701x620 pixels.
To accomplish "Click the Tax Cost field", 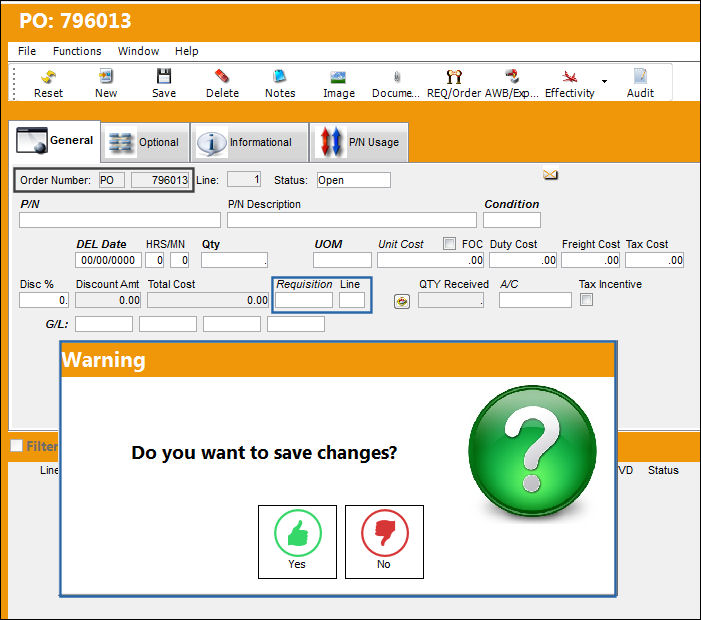I will (x=655, y=260).
